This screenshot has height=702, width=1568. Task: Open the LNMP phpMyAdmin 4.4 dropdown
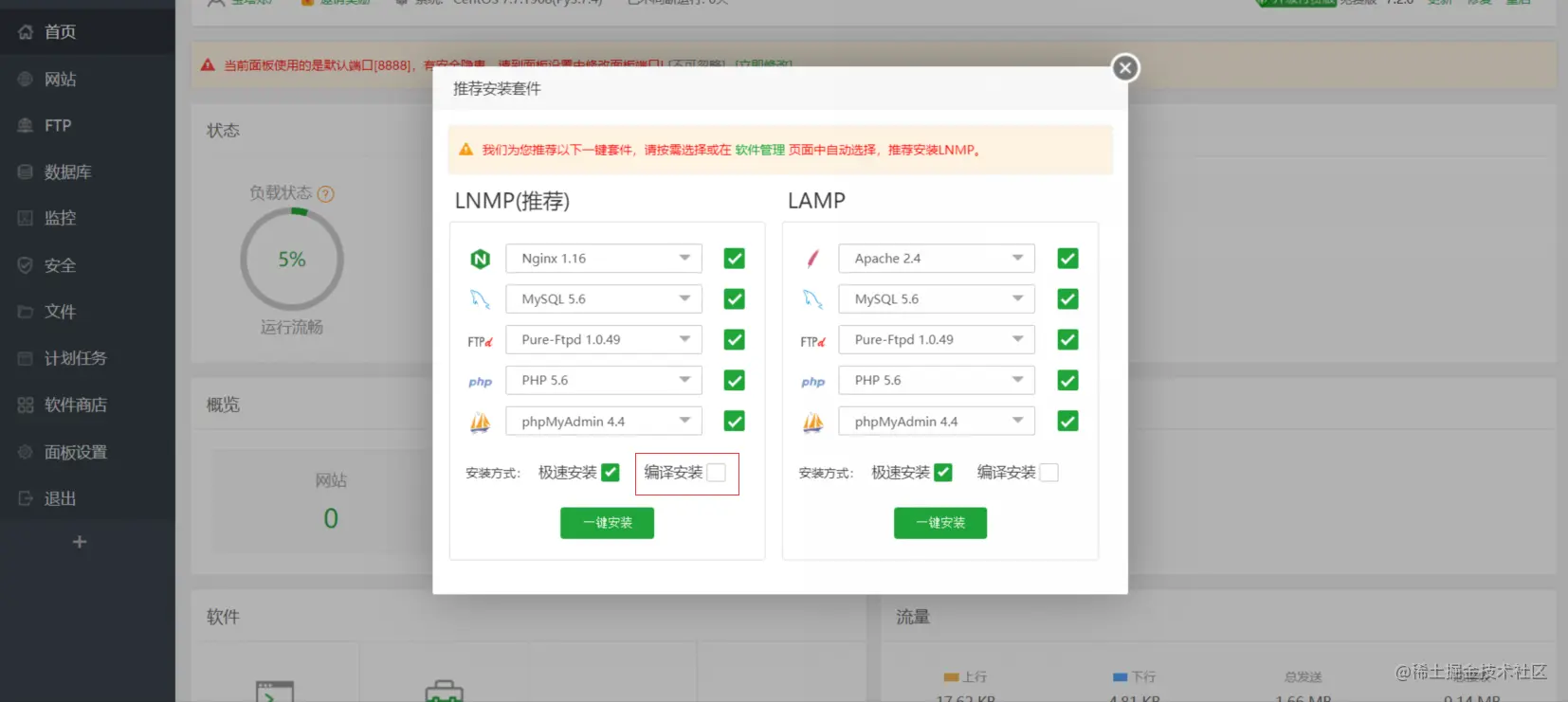[x=604, y=422]
